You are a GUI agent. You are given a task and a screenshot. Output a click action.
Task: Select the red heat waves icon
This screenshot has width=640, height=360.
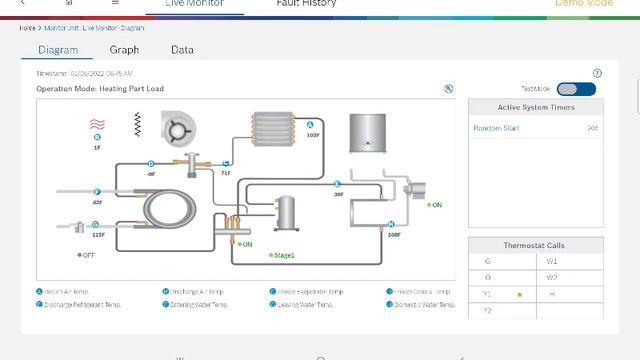tap(97, 124)
